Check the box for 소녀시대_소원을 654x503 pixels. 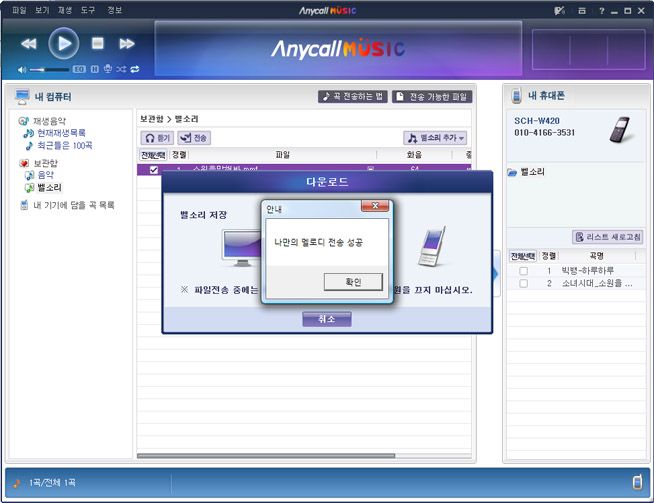tap(523, 284)
